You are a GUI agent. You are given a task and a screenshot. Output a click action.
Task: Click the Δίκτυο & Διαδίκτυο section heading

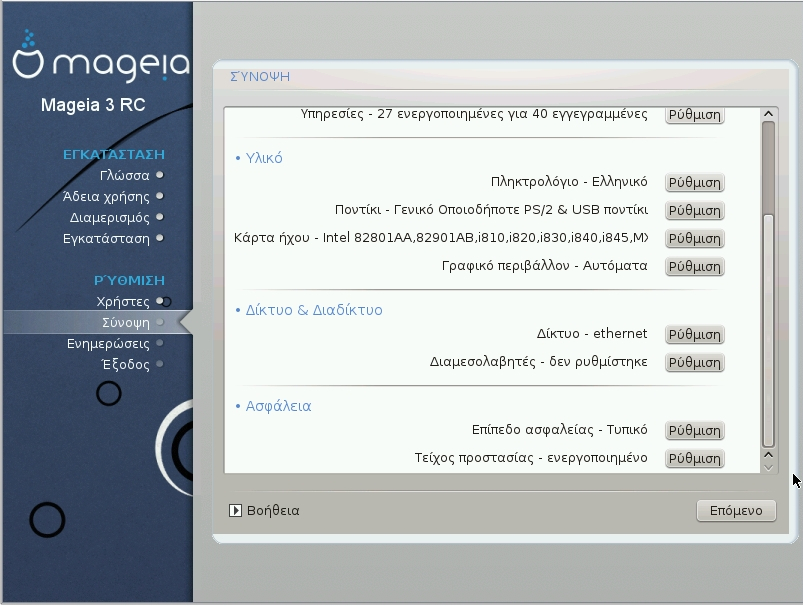click(x=314, y=310)
